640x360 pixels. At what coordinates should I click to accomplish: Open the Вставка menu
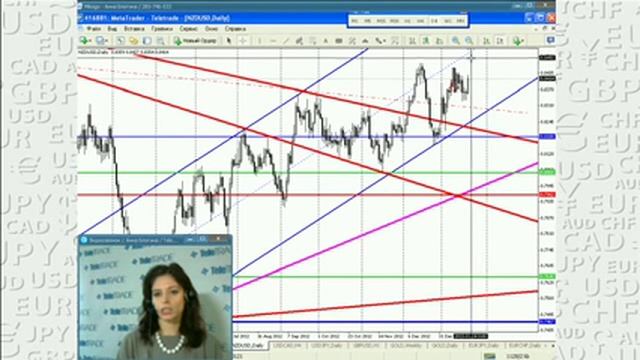(x=134, y=29)
